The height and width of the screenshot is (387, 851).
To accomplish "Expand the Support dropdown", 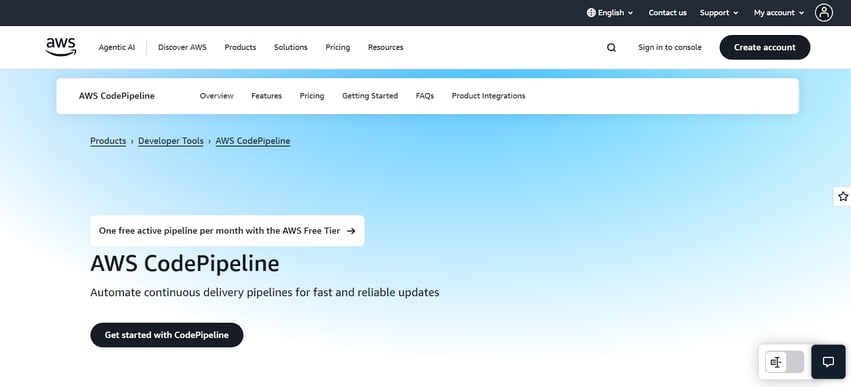I will pyautogui.click(x=719, y=12).
